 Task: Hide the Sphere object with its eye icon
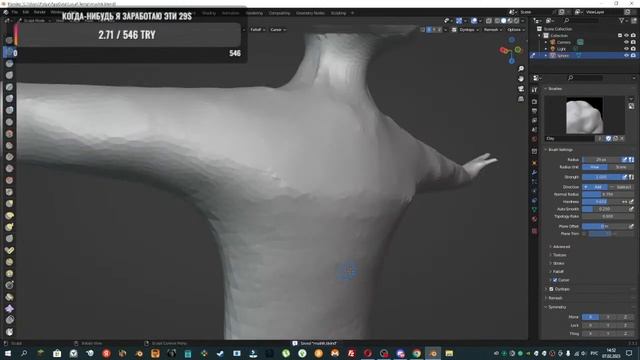pyautogui.click(x=627, y=55)
